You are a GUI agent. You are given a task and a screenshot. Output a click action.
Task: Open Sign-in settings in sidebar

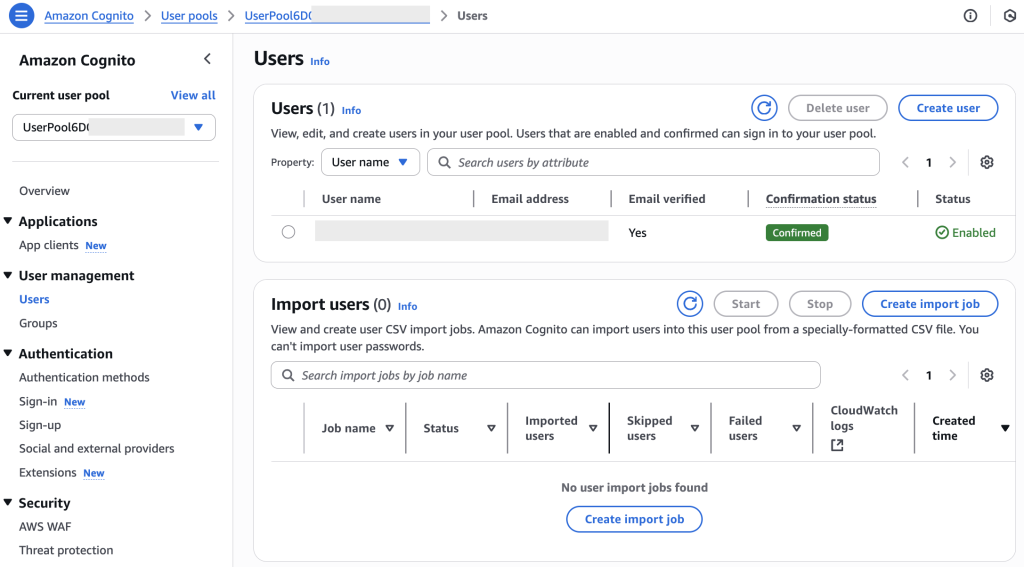tap(38, 401)
